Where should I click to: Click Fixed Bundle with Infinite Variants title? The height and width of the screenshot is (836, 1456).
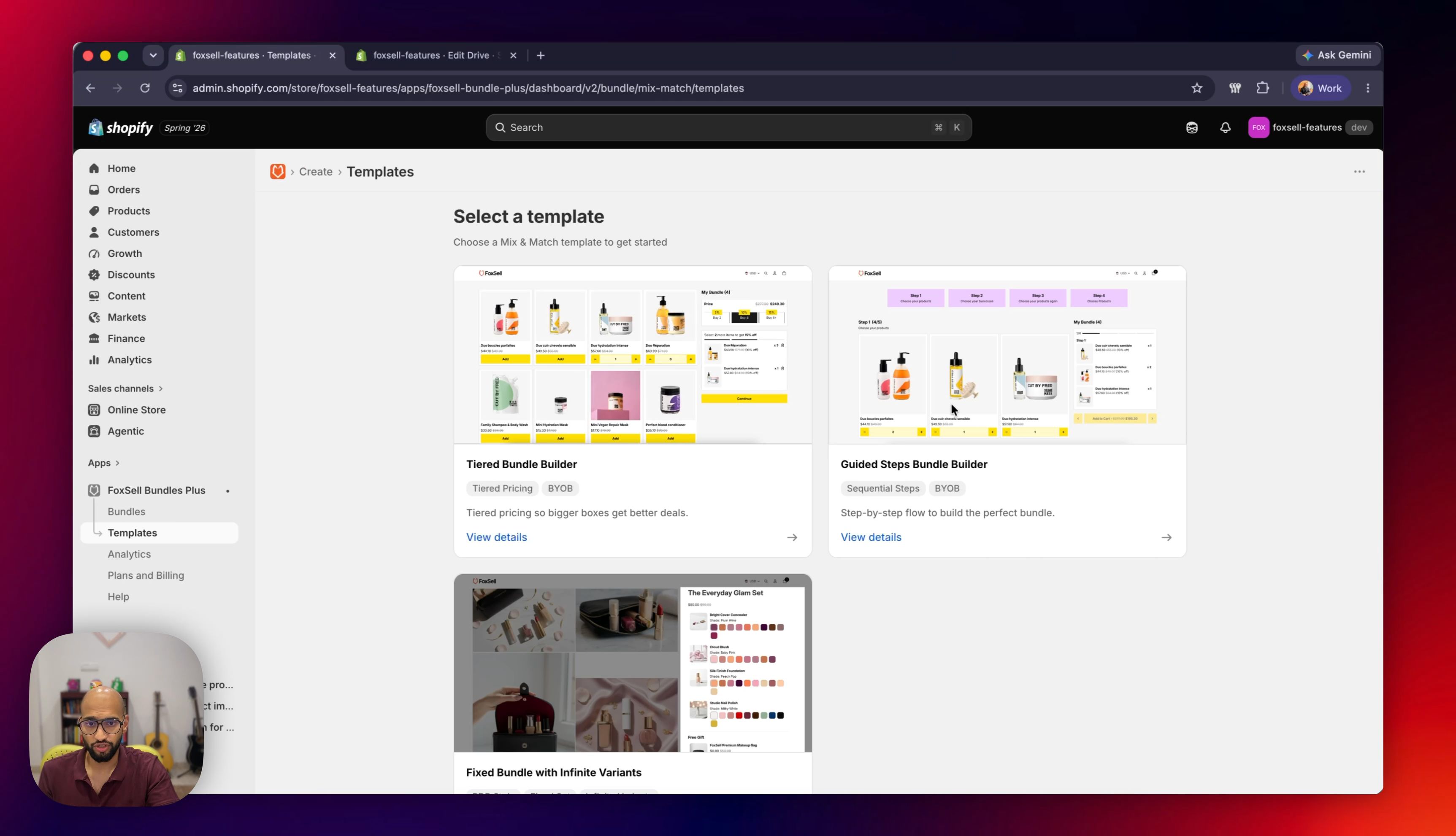pyautogui.click(x=554, y=772)
